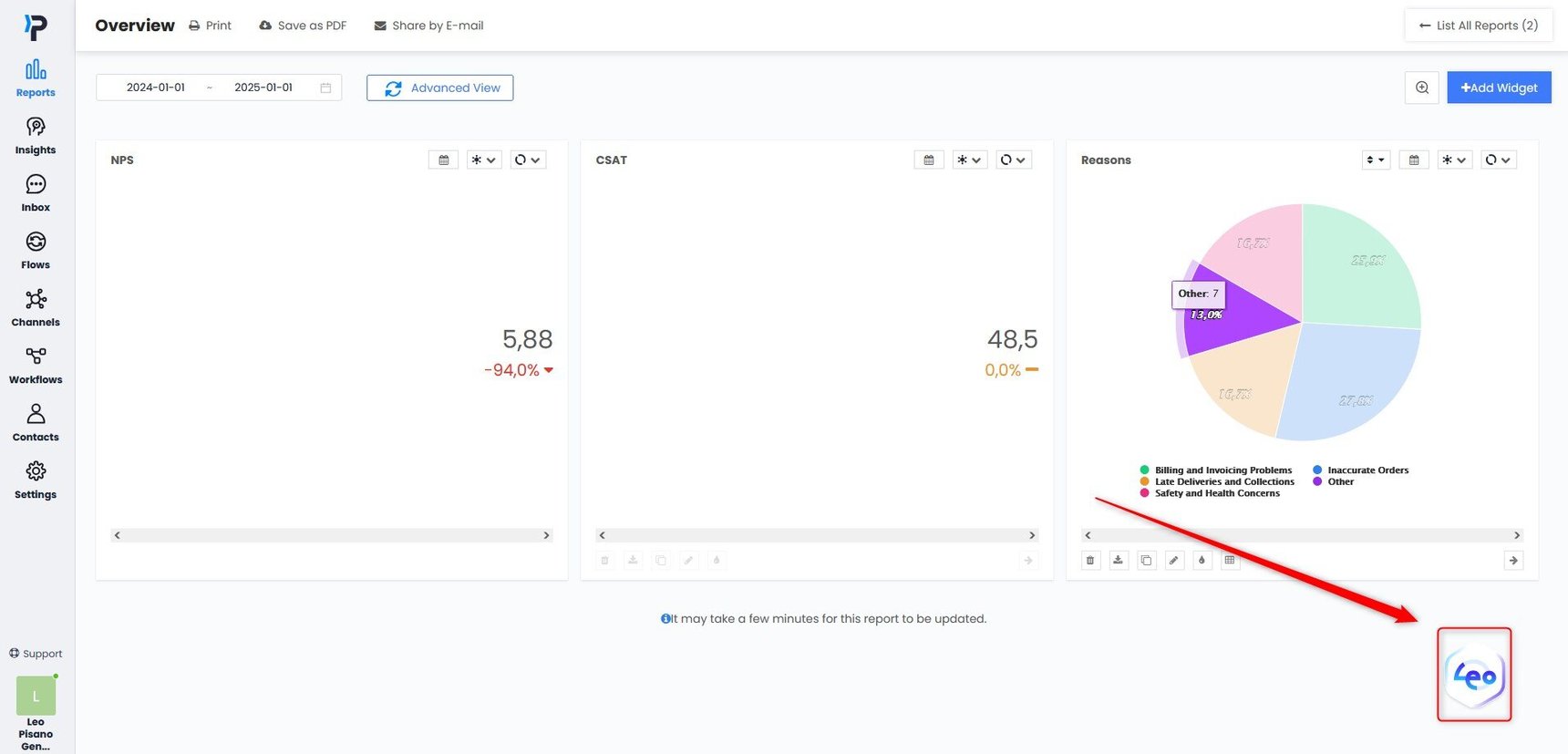This screenshot has width=1568, height=754.
Task: Open date picker on Reasons widget
Action: click(1413, 160)
